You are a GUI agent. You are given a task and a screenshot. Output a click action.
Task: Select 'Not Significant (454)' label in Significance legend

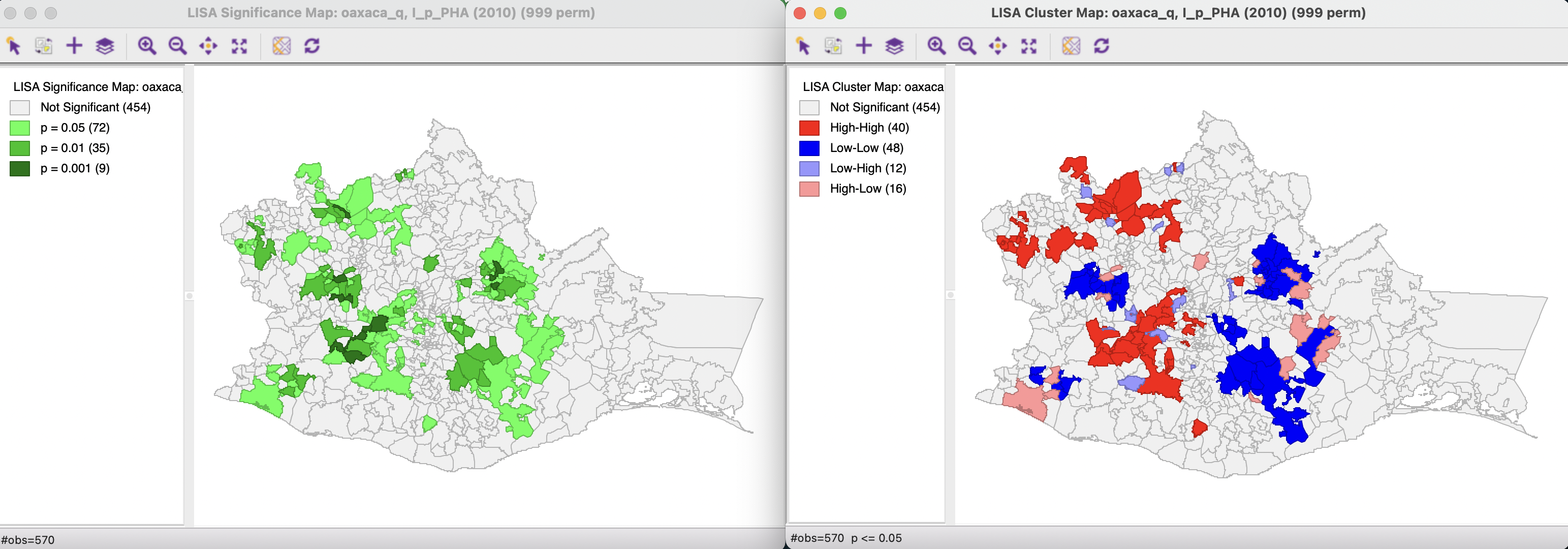click(x=96, y=107)
